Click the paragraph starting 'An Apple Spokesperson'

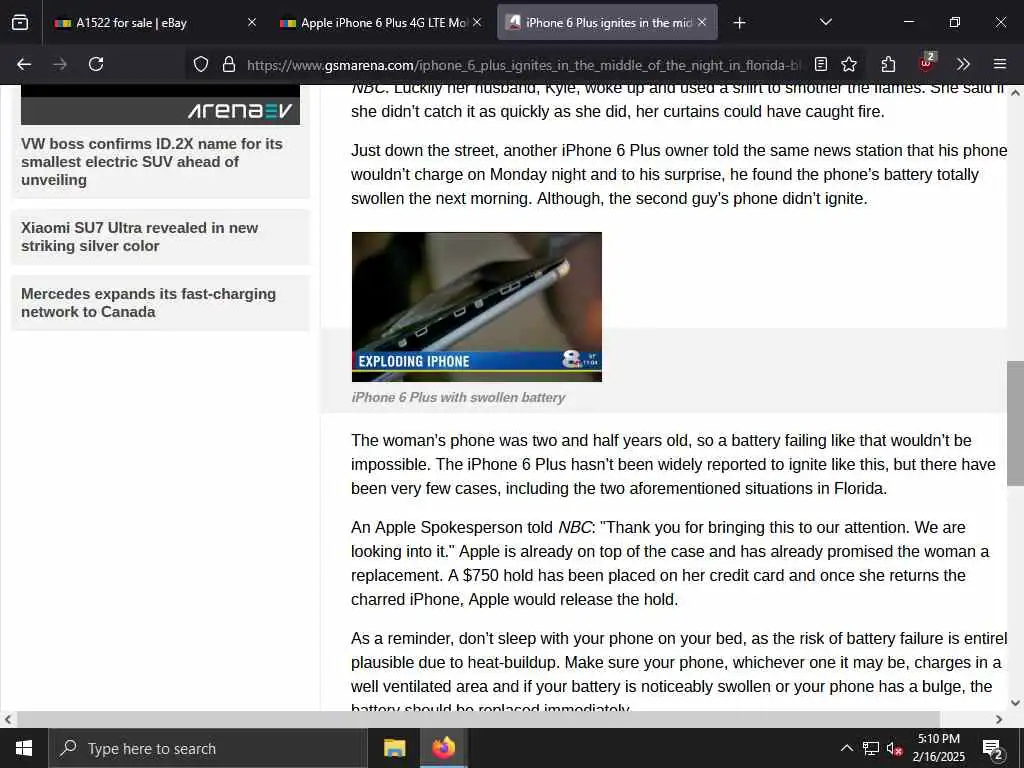(x=671, y=563)
